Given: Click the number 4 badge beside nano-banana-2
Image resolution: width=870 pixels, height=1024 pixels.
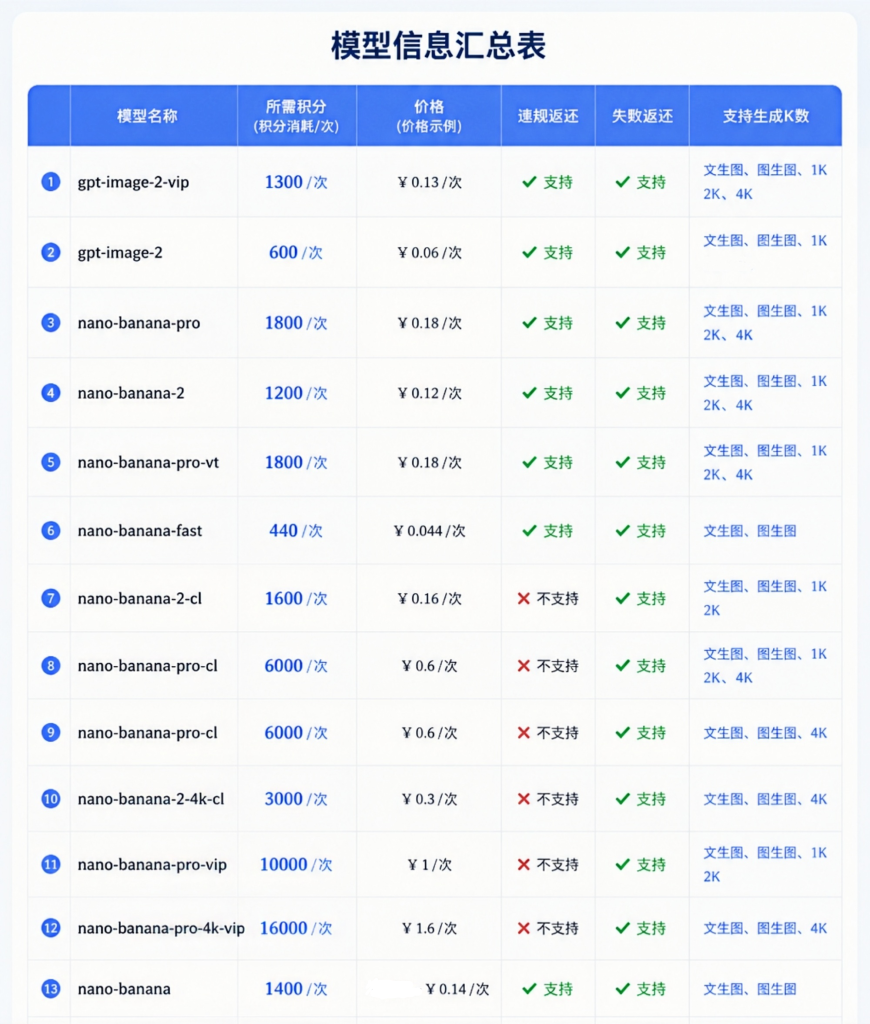Looking at the screenshot, I should [50, 393].
